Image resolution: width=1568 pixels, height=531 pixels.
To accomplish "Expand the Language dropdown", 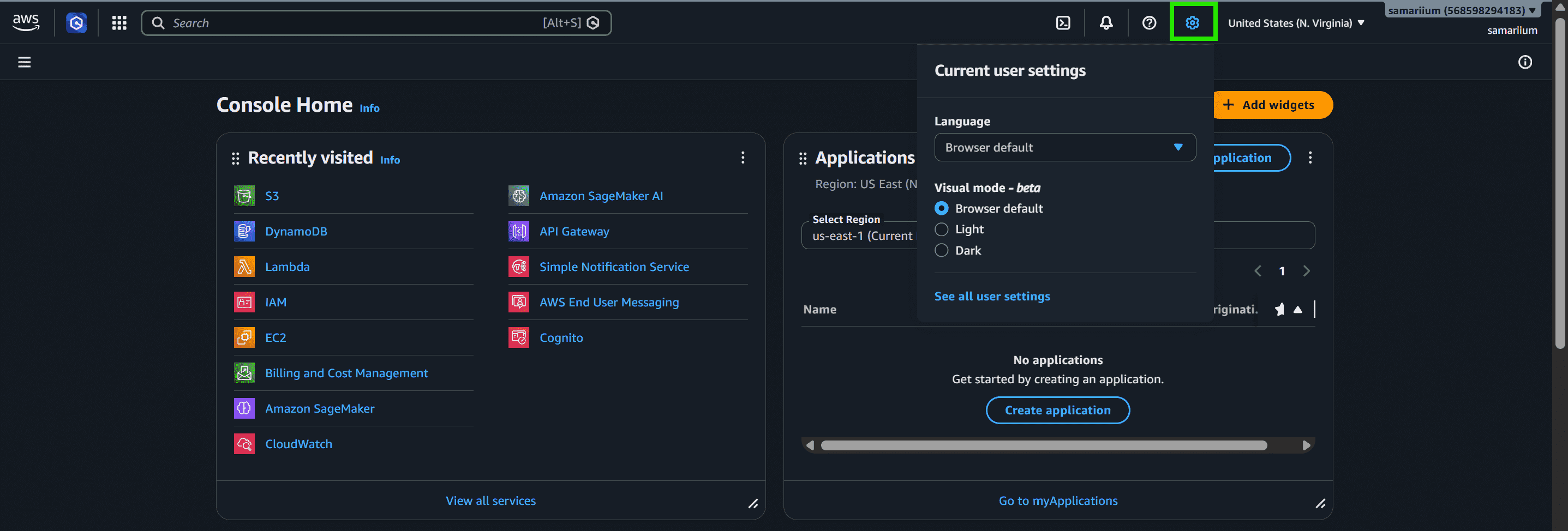I will coord(1064,147).
